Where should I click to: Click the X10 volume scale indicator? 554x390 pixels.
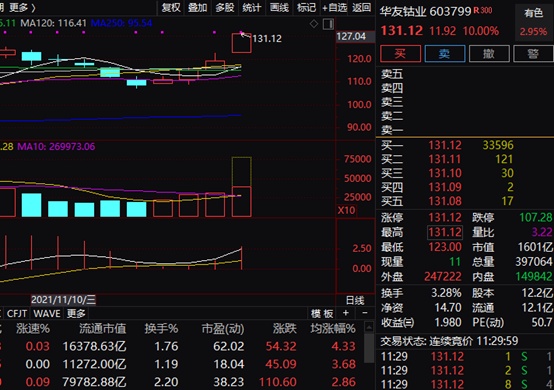pos(346,211)
